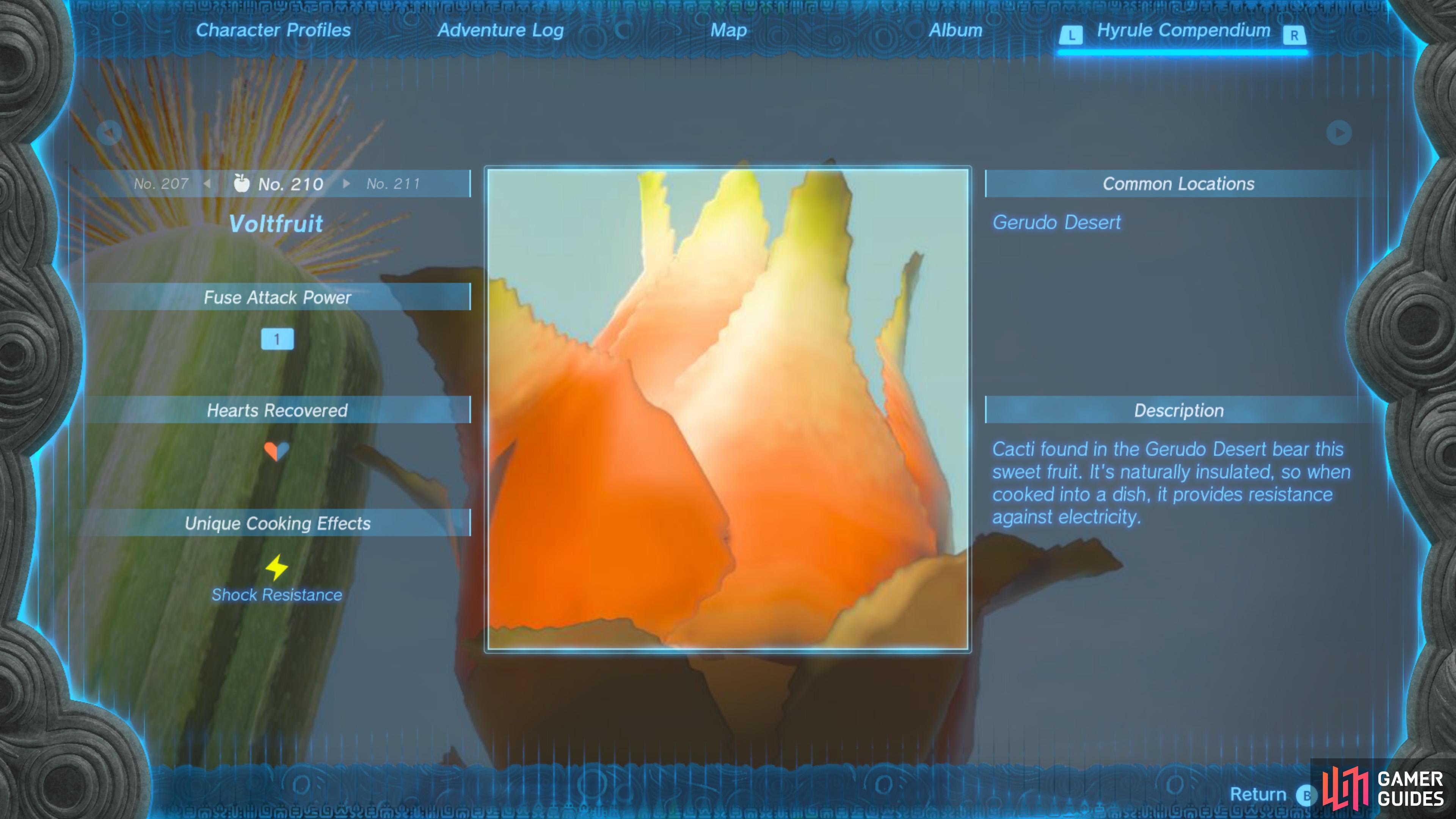This screenshot has height=819, width=1456.
Task: Switch to the Adventure Log tab
Action: pos(500,30)
